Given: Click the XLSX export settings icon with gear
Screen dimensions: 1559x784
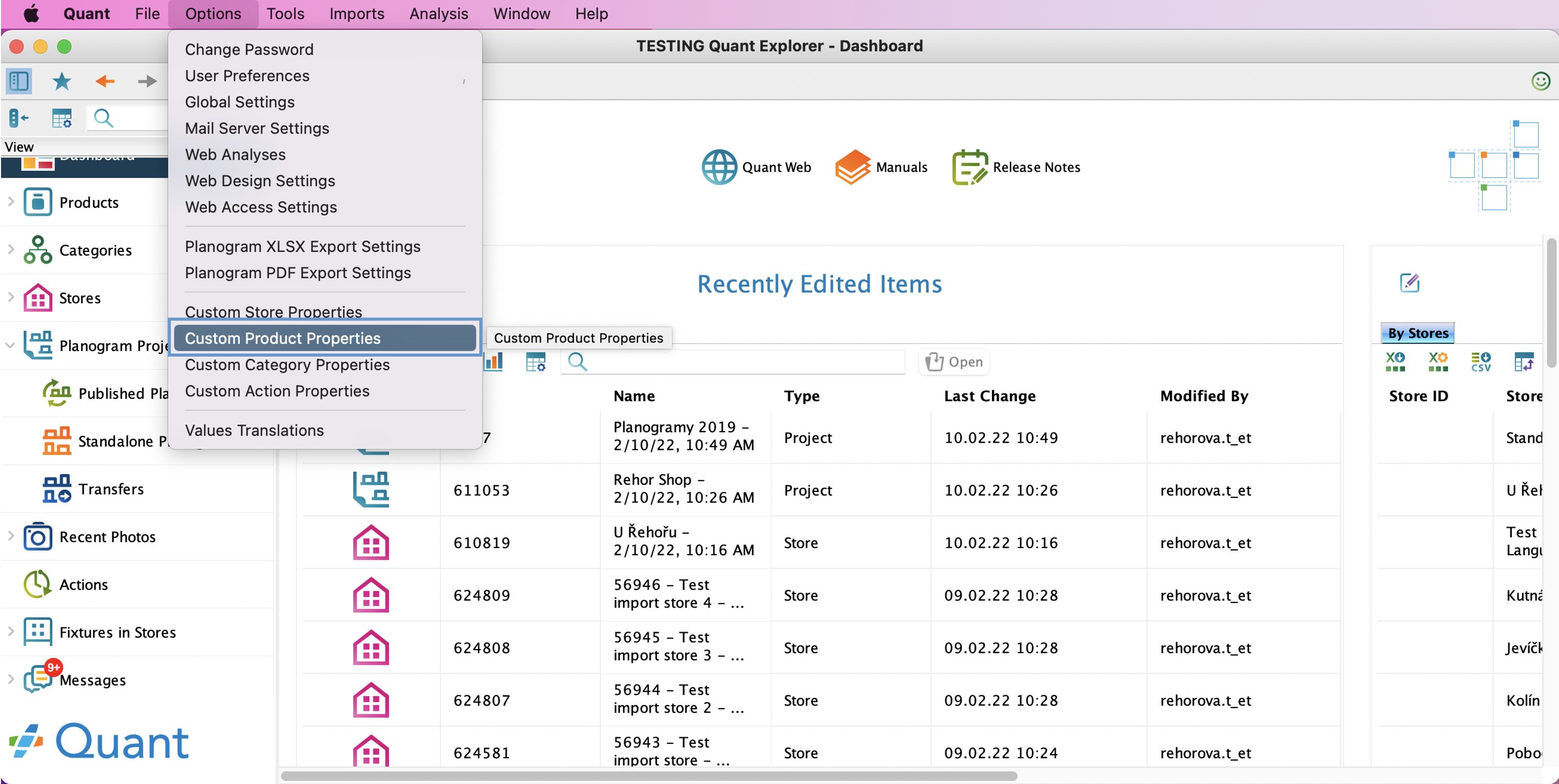Looking at the screenshot, I should [x=1438, y=362].
